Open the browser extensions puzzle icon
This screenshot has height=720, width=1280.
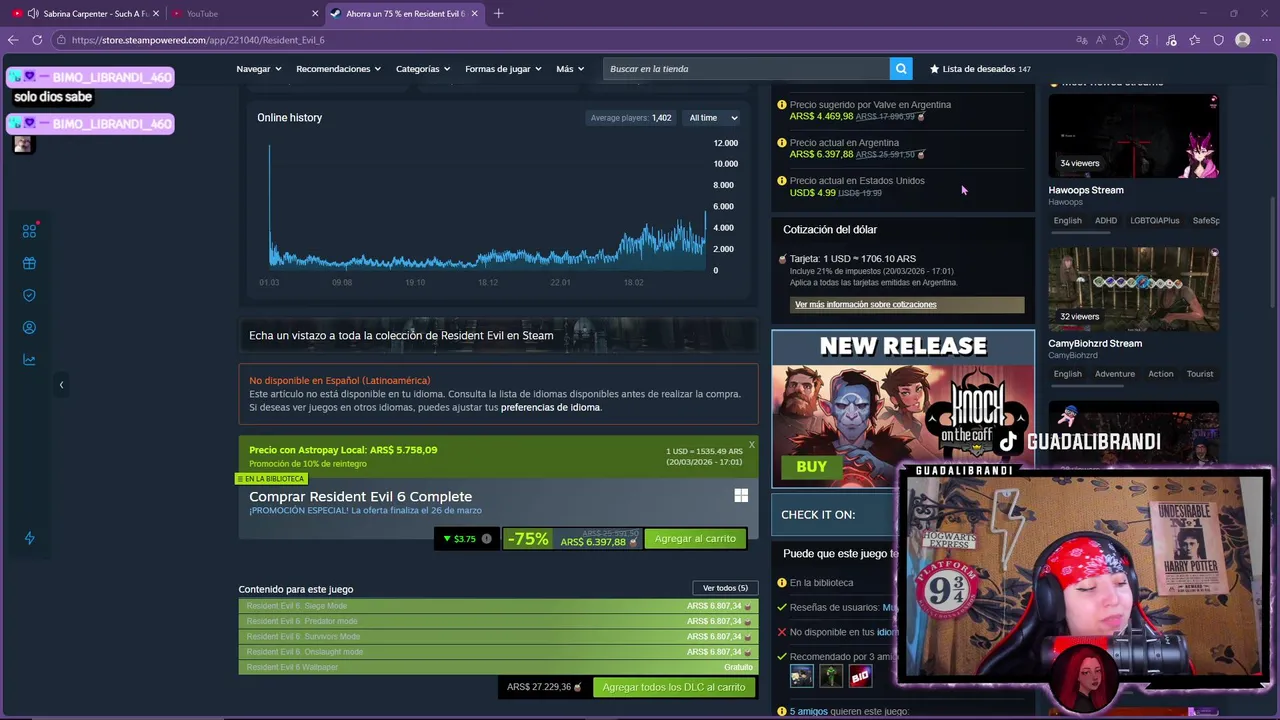pyautogui.click(x=1145, y=40)
